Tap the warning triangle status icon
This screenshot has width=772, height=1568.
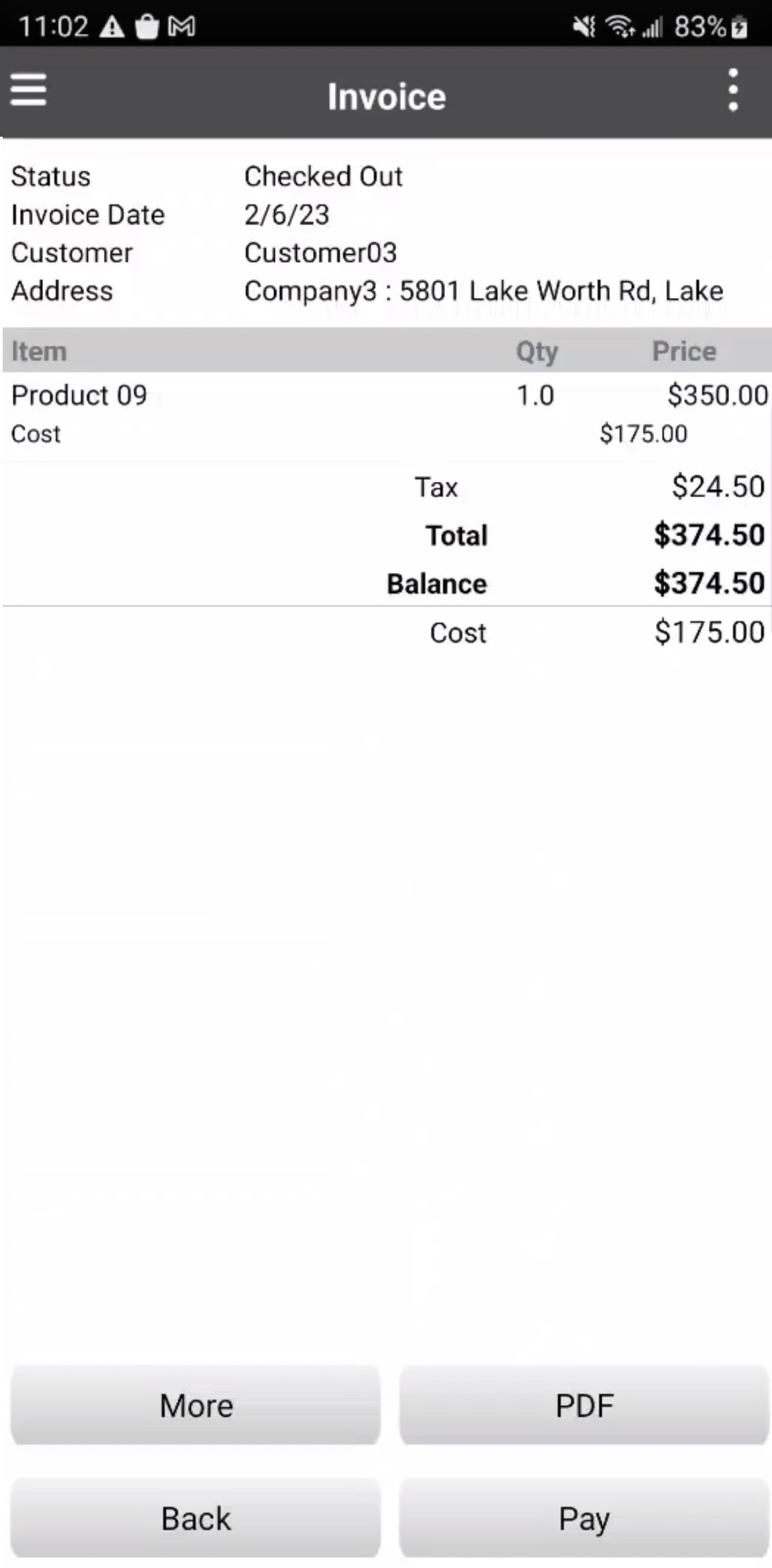pyautogui.click(x=112, y=27)
